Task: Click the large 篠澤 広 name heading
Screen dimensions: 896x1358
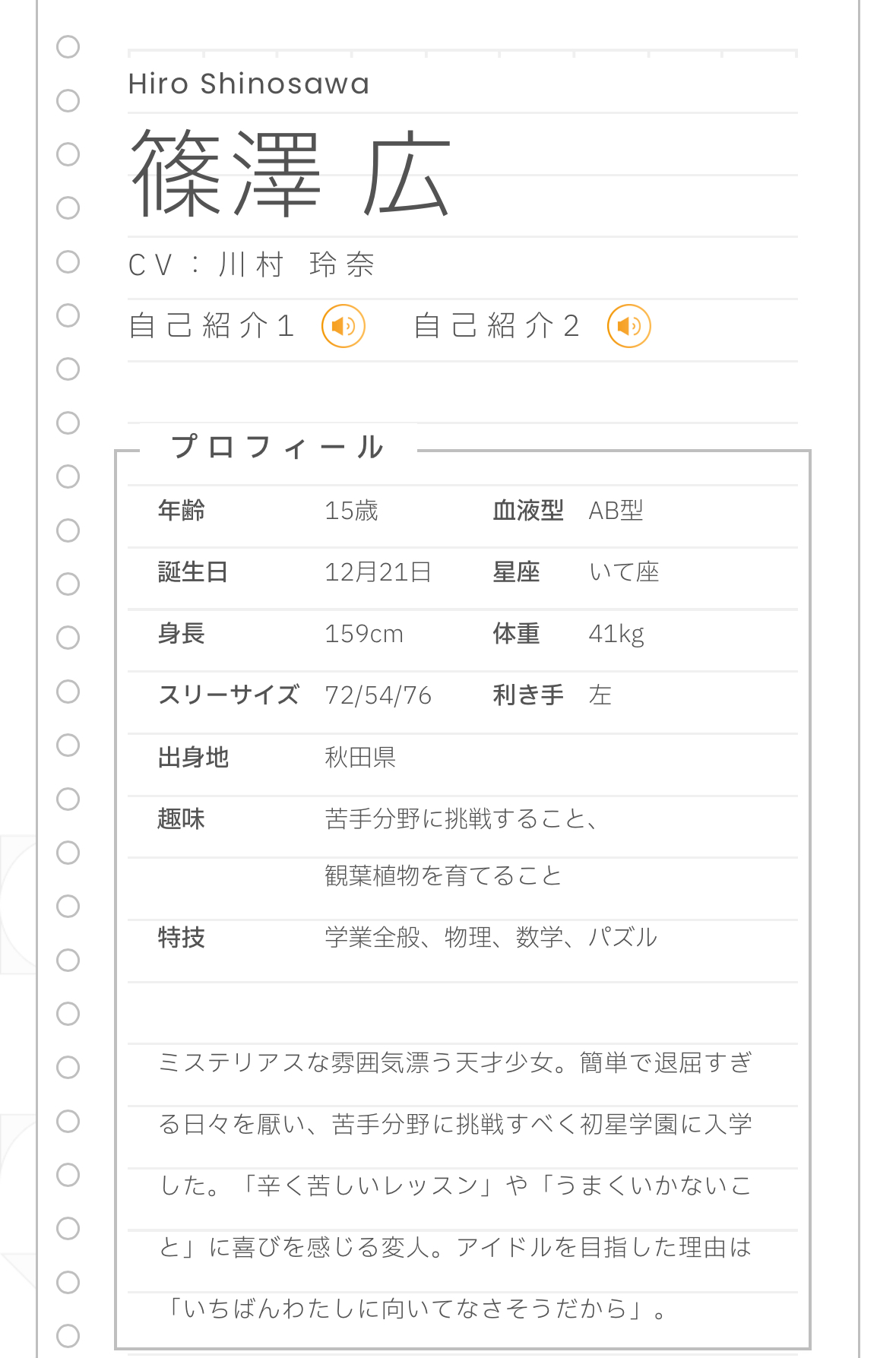Action: 291,173
